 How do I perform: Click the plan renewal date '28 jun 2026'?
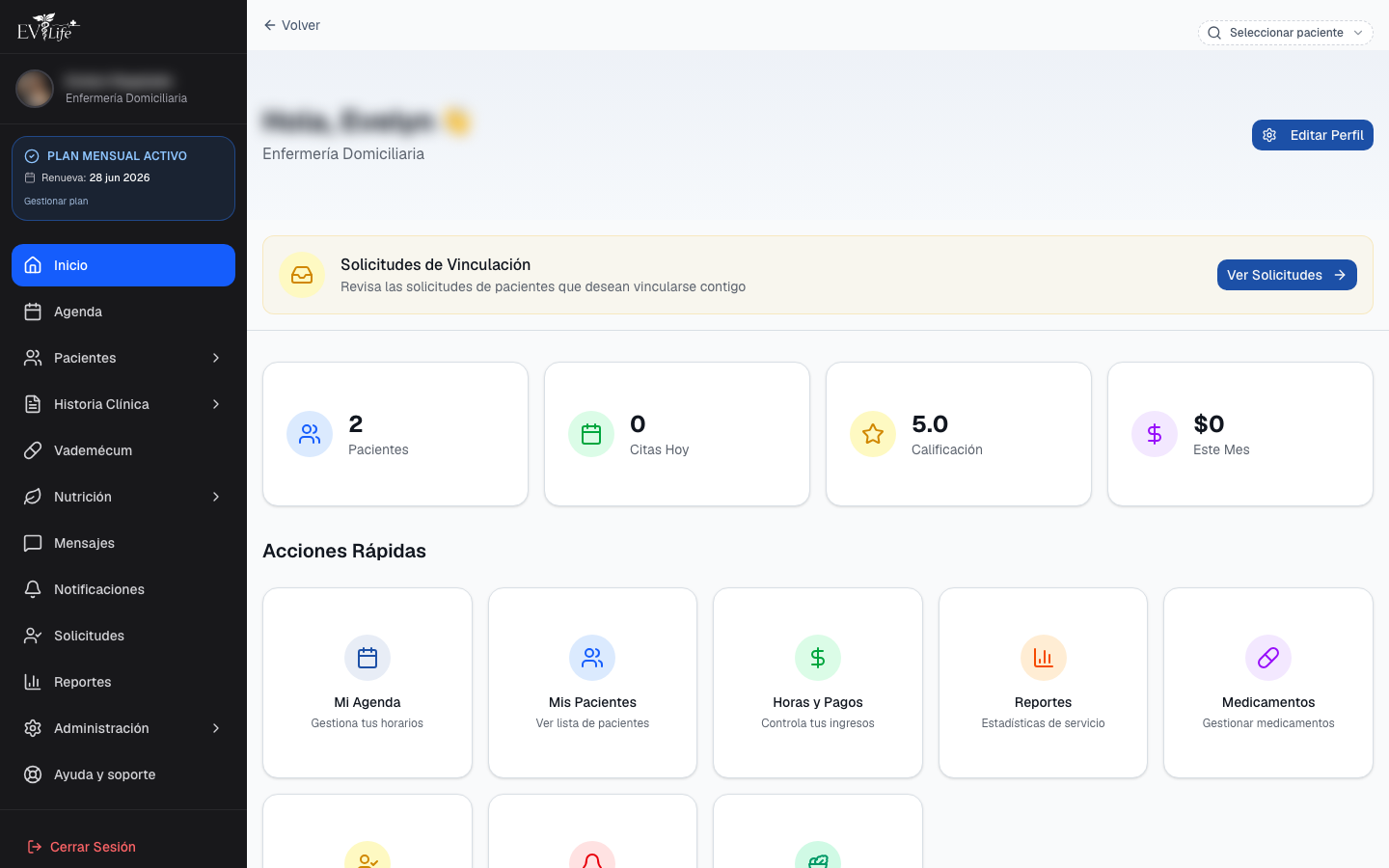click(x=120, y=177)
